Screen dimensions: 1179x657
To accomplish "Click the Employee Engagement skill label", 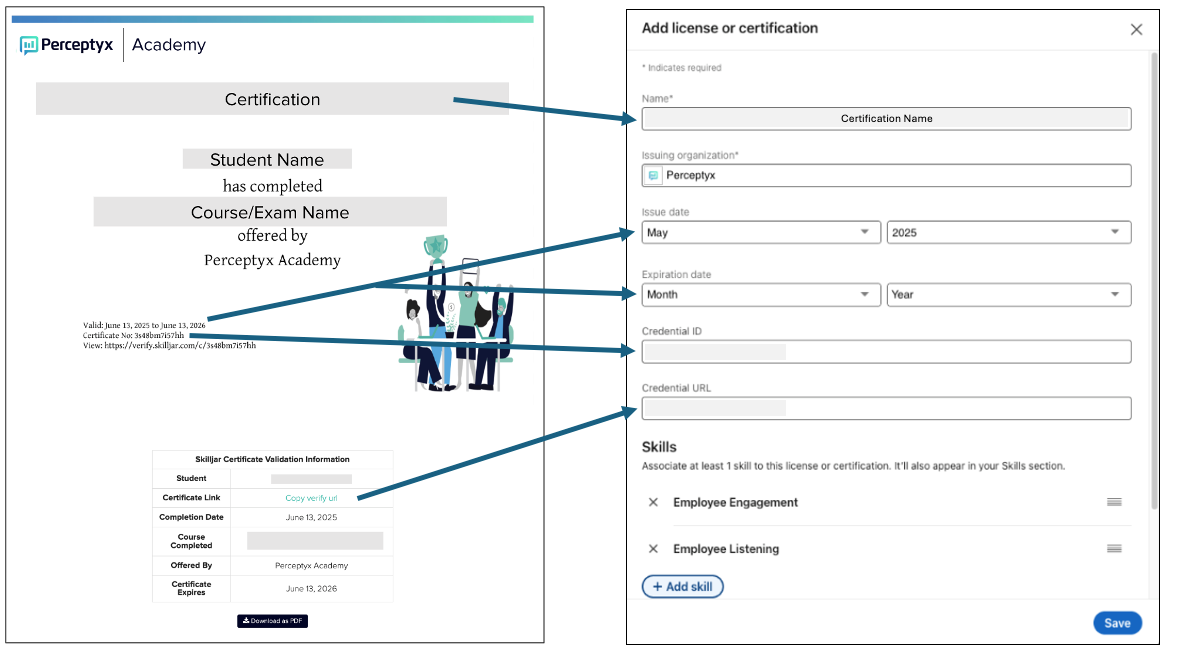I will point(735,502).
